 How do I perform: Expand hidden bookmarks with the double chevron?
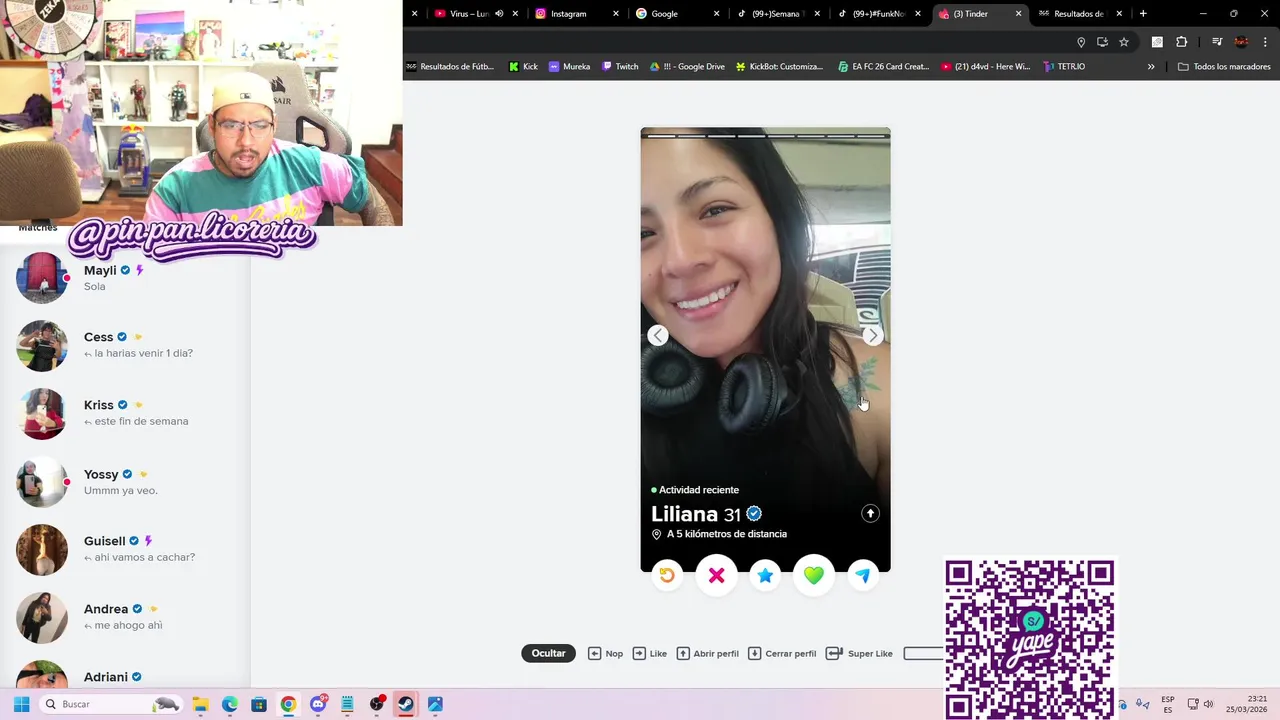1151,67
